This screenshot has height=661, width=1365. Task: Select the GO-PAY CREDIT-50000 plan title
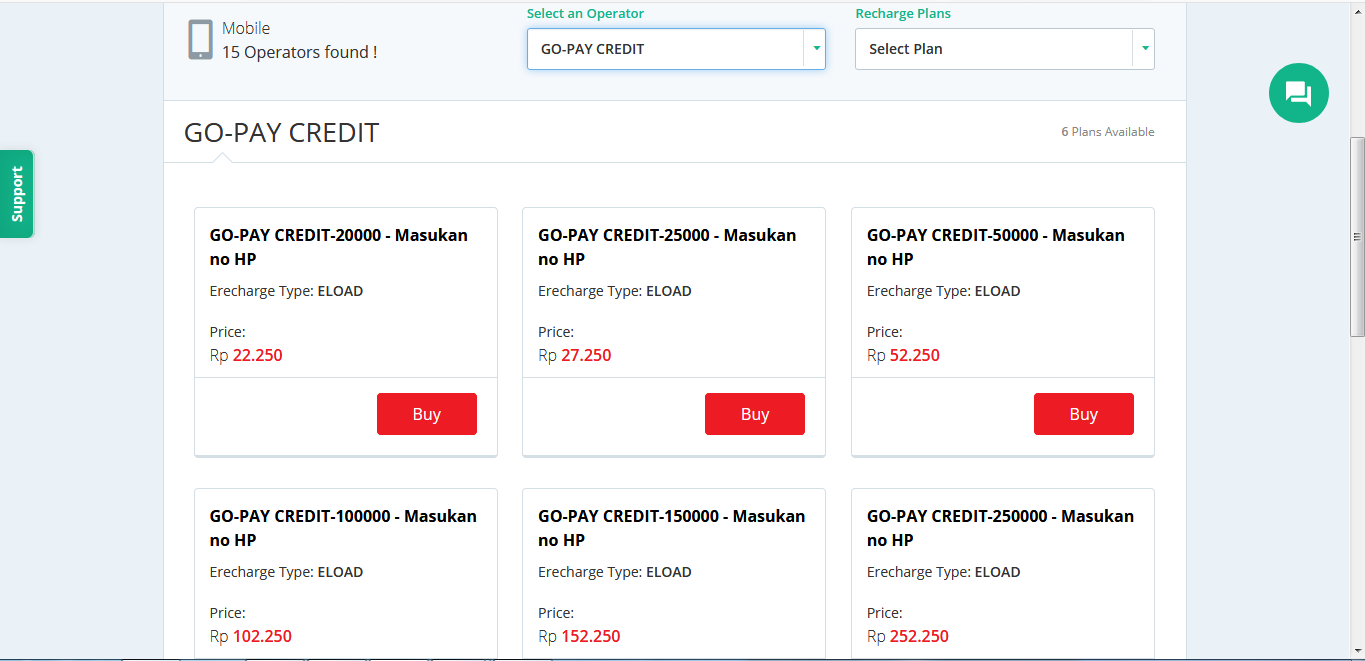(996, 247)
